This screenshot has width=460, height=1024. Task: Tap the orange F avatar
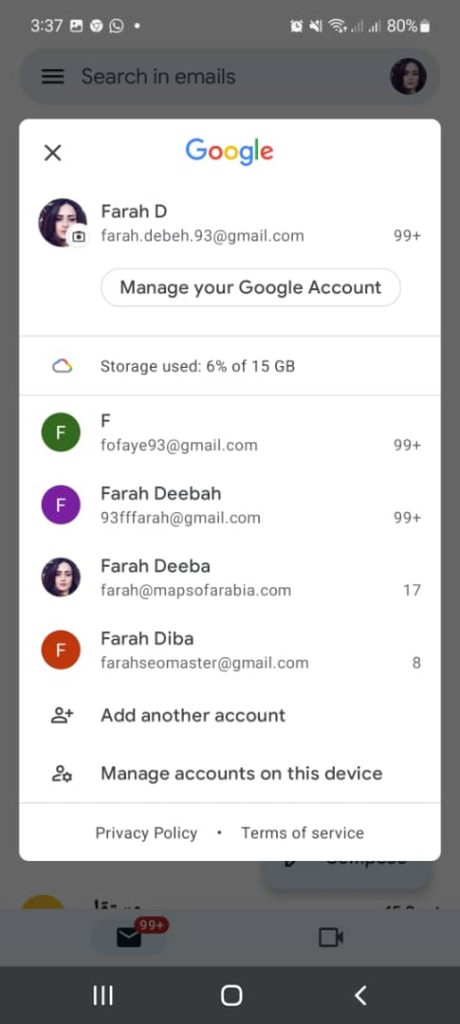click(x=61, y=650)
